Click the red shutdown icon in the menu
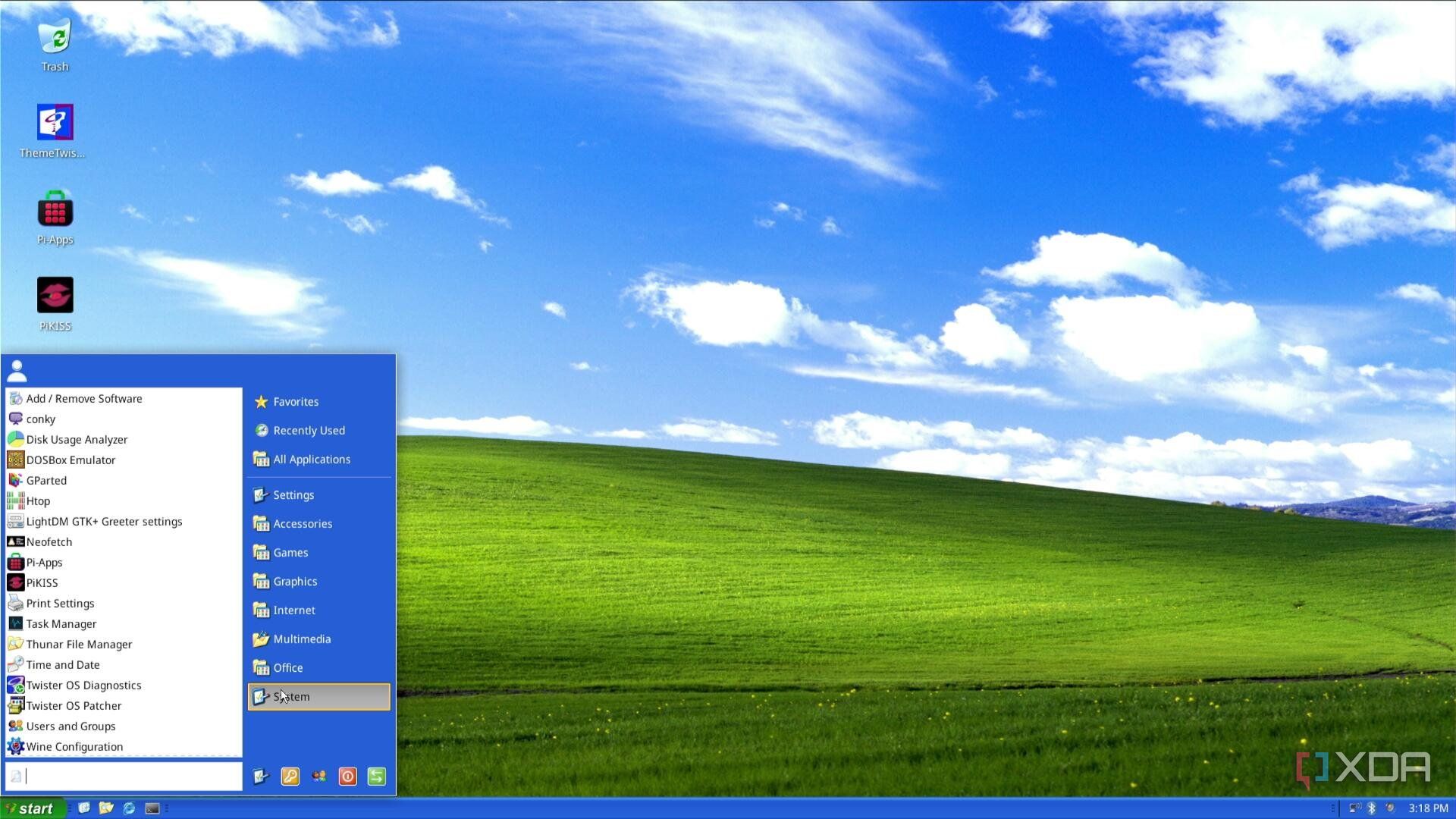This screenshot has height=819, width=1456. [x=347, y=777]
